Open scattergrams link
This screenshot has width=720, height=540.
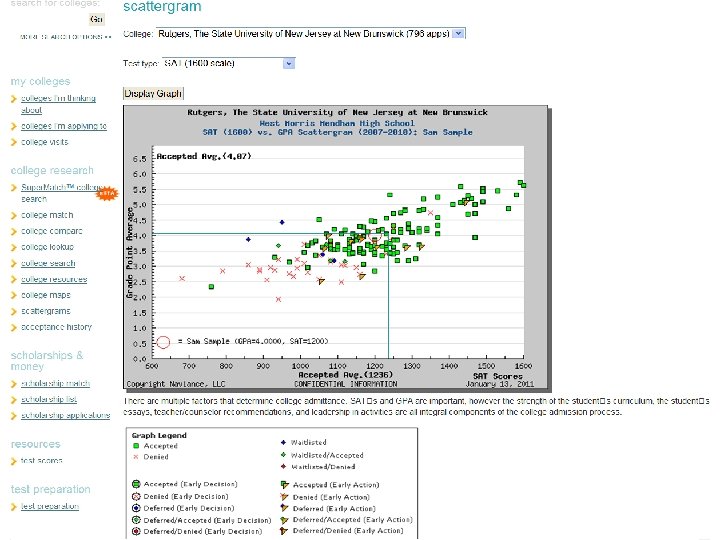[46, 311]
